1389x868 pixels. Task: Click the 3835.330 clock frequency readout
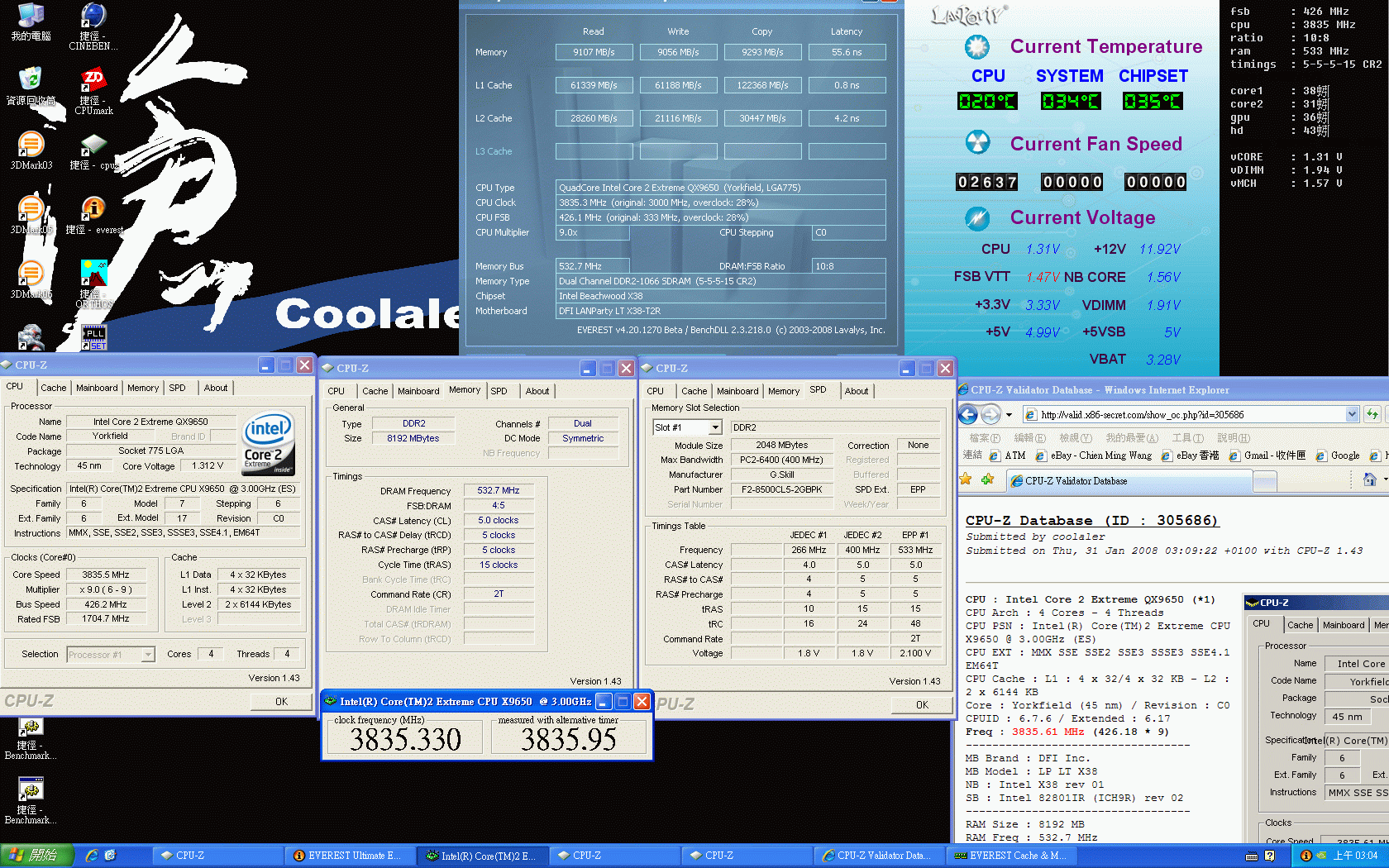point(405,739)
